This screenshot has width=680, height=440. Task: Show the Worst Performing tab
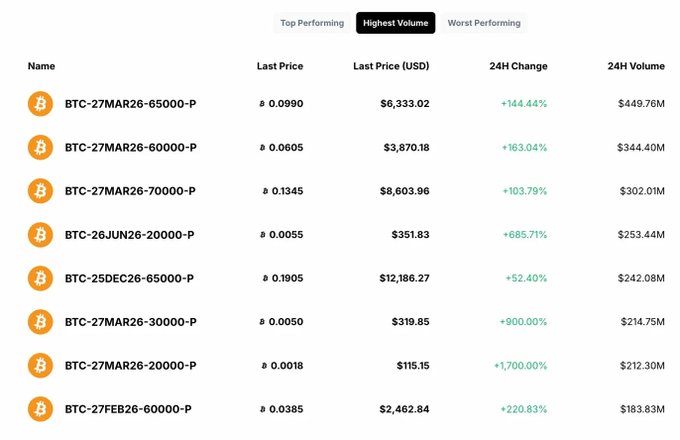483,22
